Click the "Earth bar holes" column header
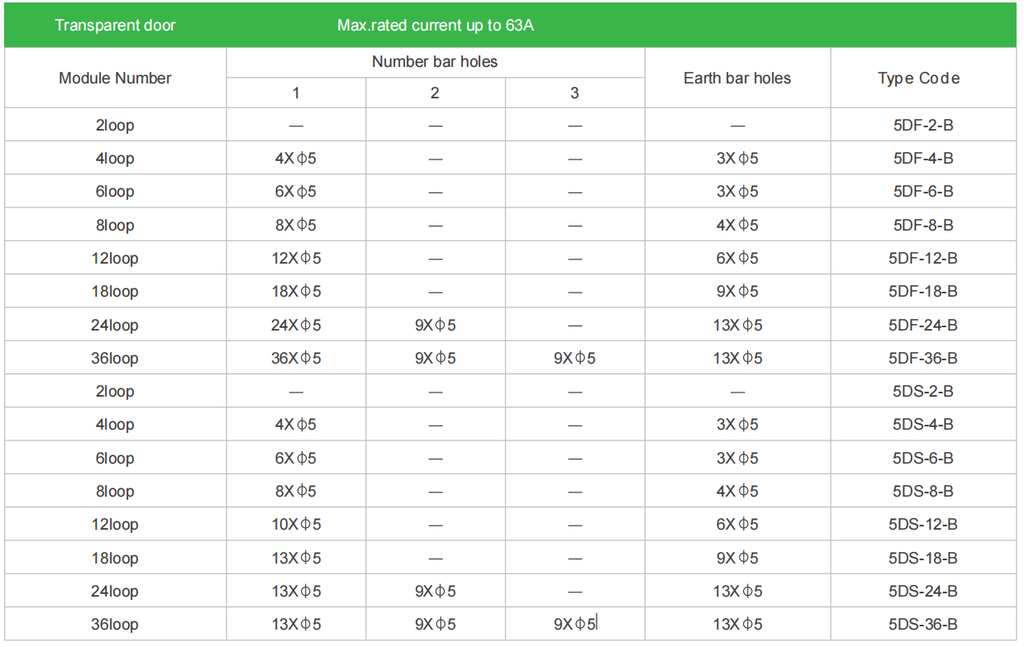The height and width of the screenshot is (647, 1024). tap(737, 78)
